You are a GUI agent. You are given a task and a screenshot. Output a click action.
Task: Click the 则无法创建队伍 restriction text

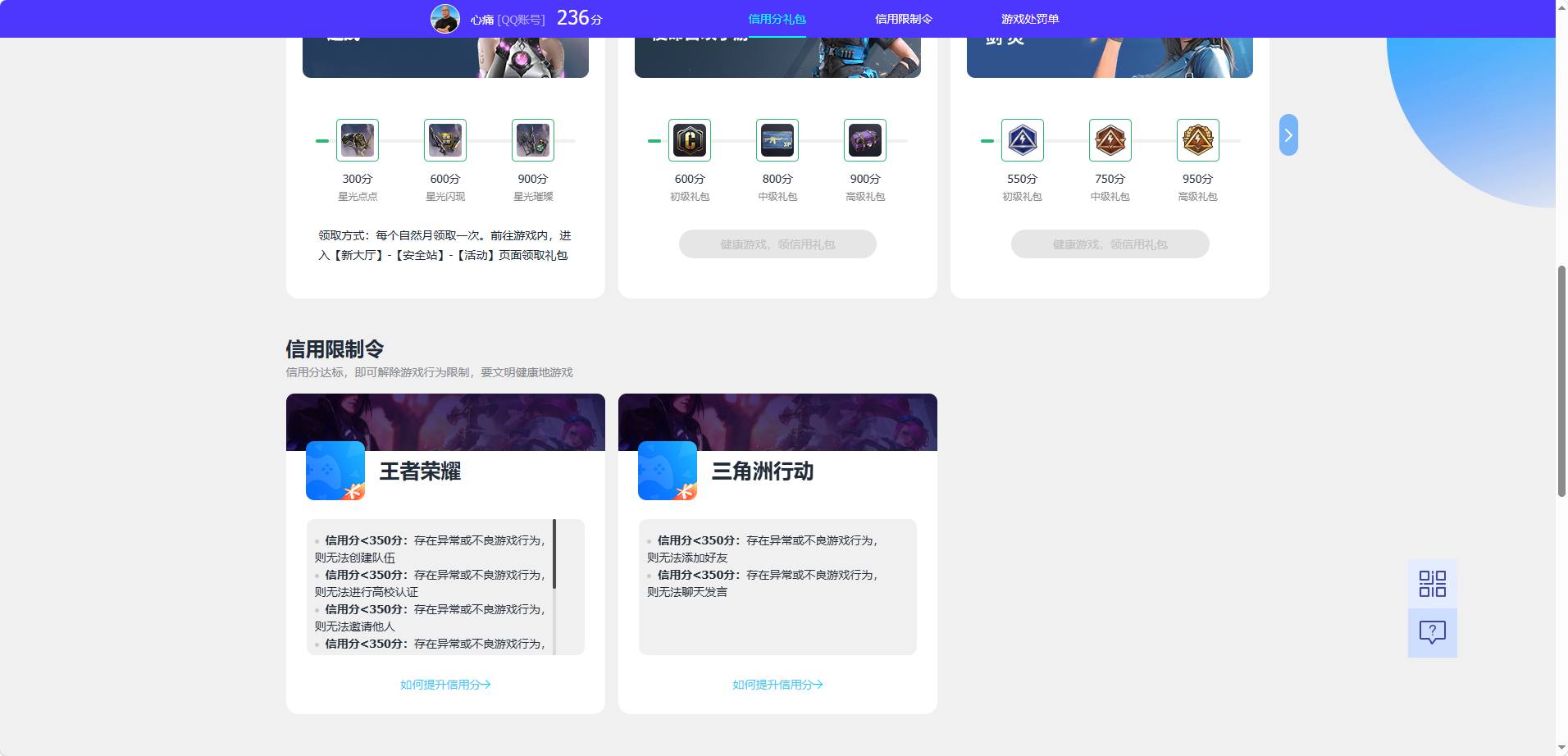(x=355, y=558)
